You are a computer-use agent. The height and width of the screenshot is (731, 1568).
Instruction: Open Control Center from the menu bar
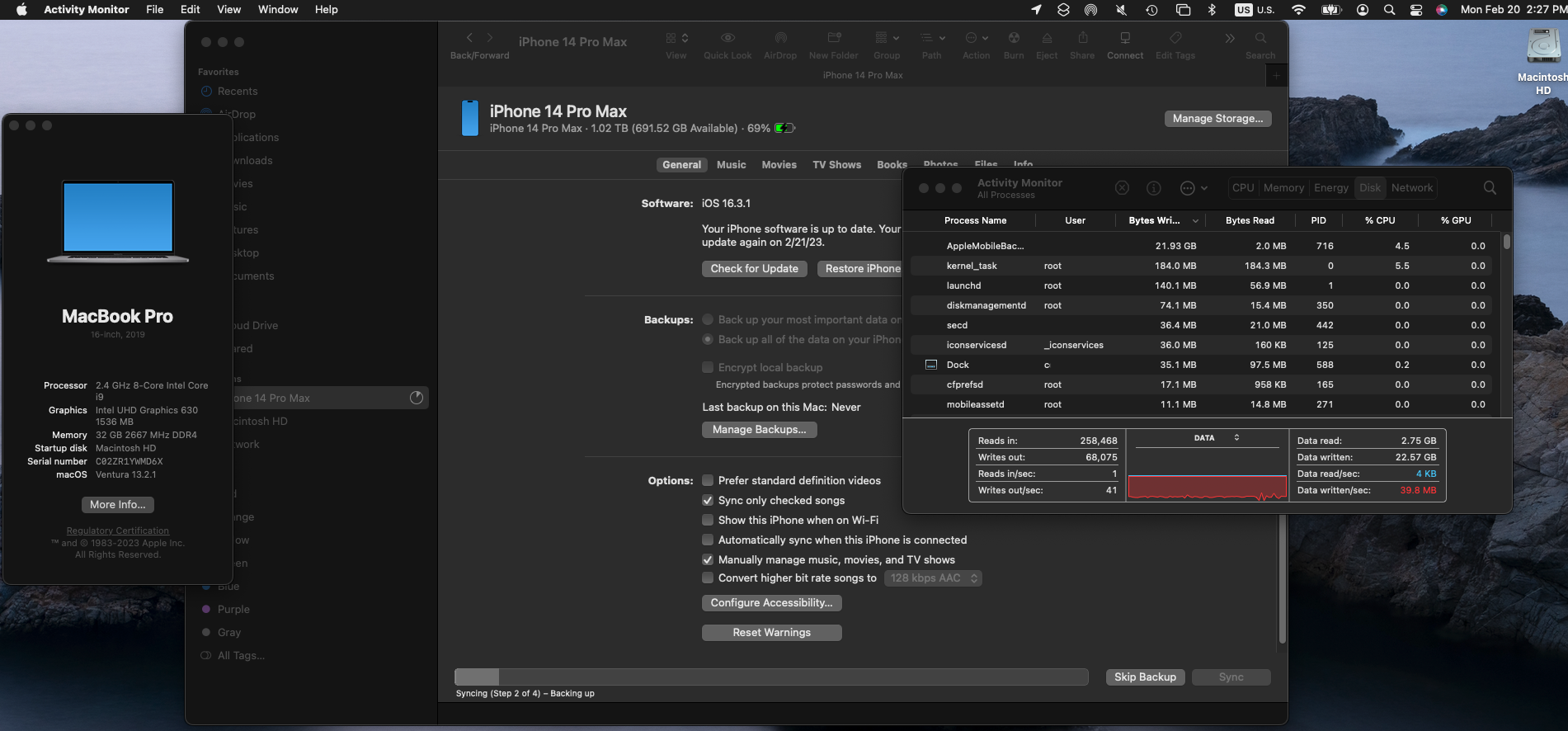pos(1416,10)
